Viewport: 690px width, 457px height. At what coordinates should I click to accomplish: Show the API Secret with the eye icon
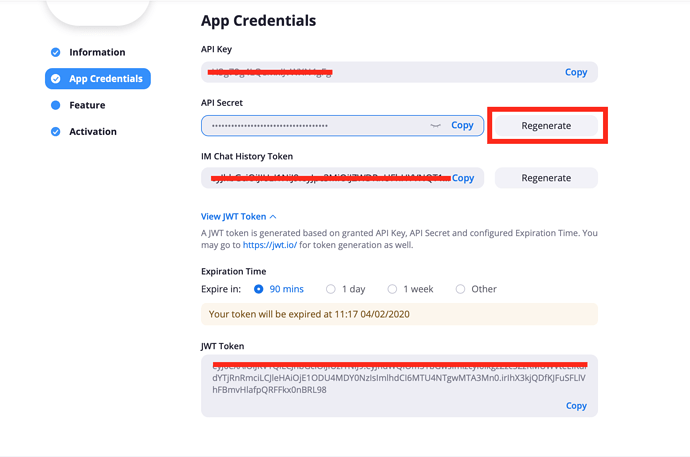pyautogui.click(x=435, y=126)
